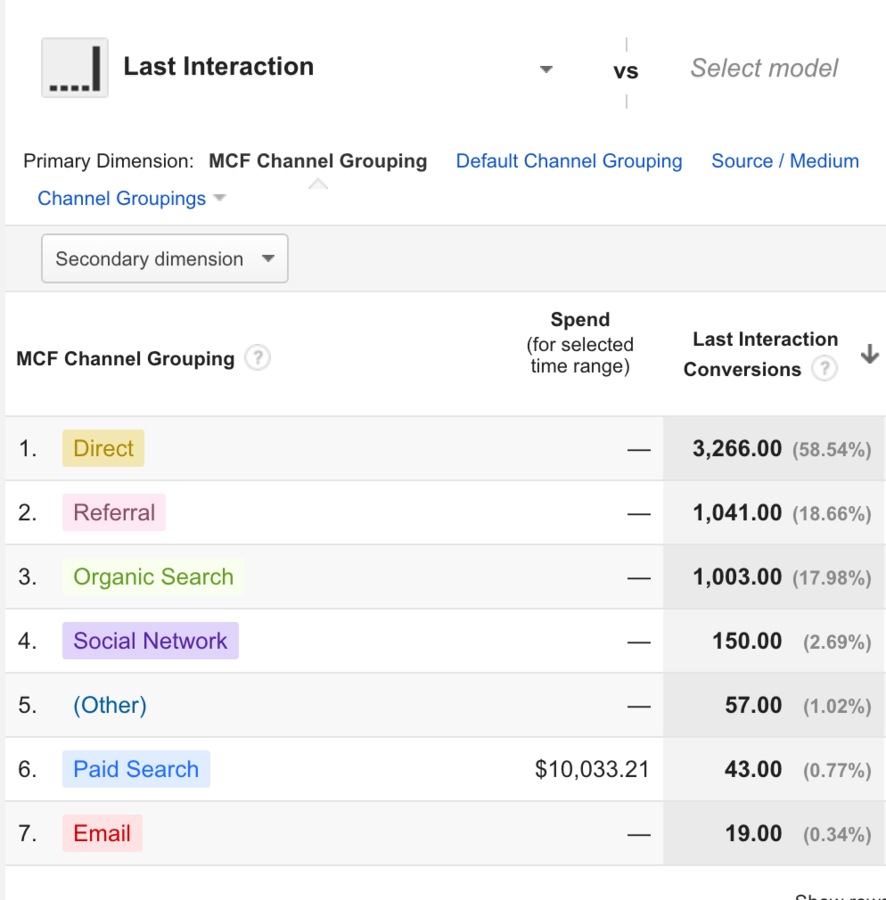Switch to Source / Medium dimension
Image resolution: width=886 pixels, height=900 pixels.
point(785,161)
